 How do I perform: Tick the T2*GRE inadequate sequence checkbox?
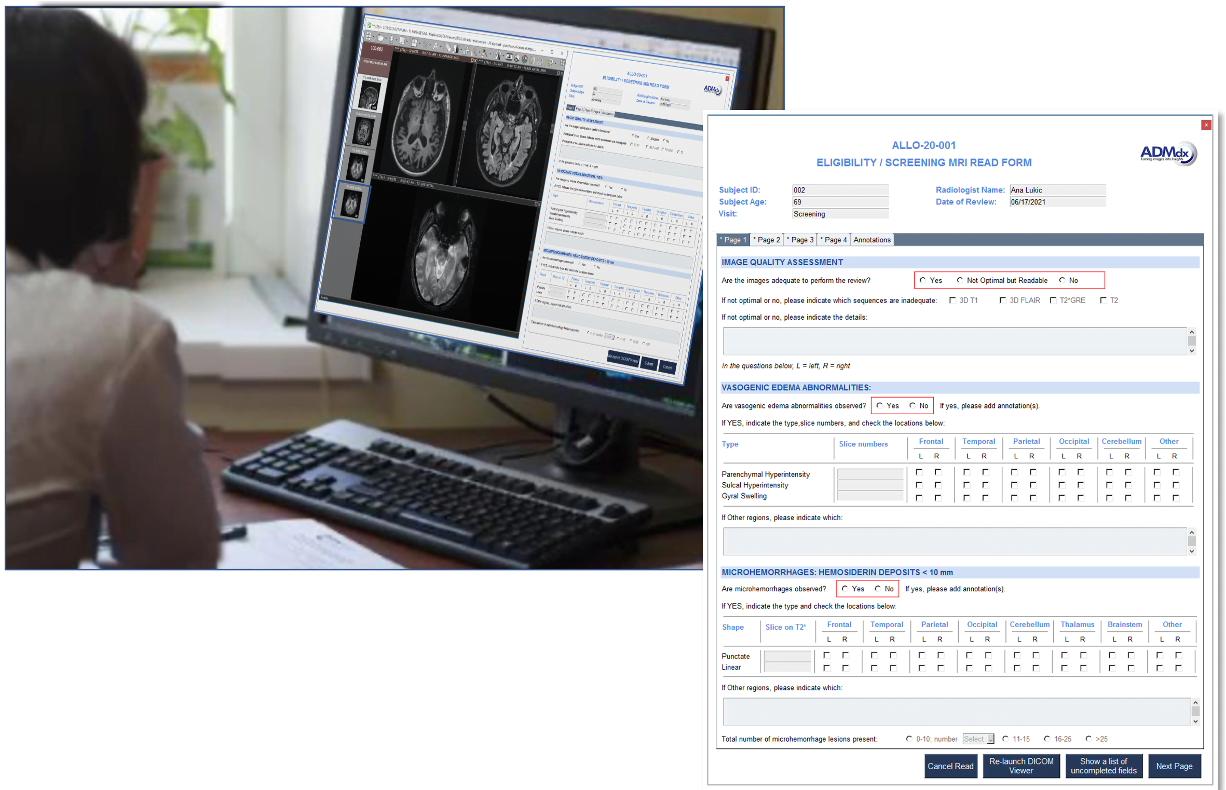[x=1051, y=301]
